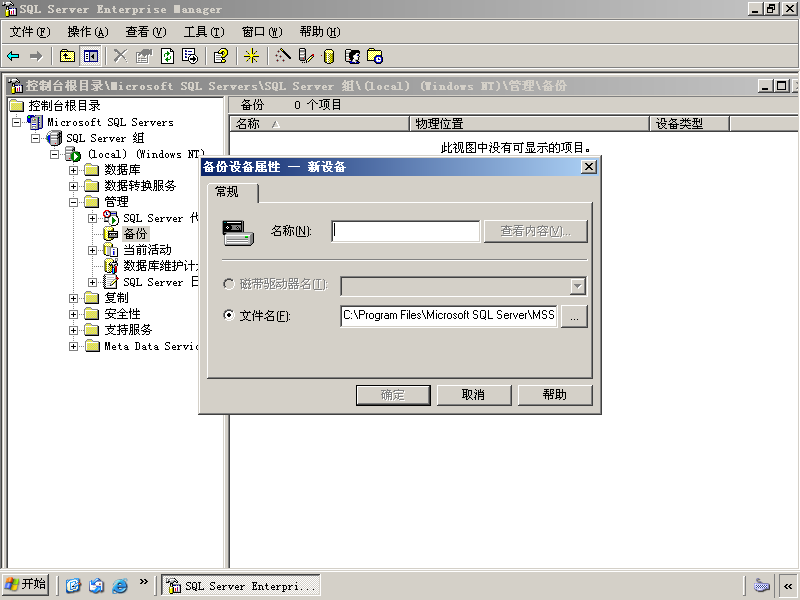Click the New yellow star toolbar icon

pos(251,56)
